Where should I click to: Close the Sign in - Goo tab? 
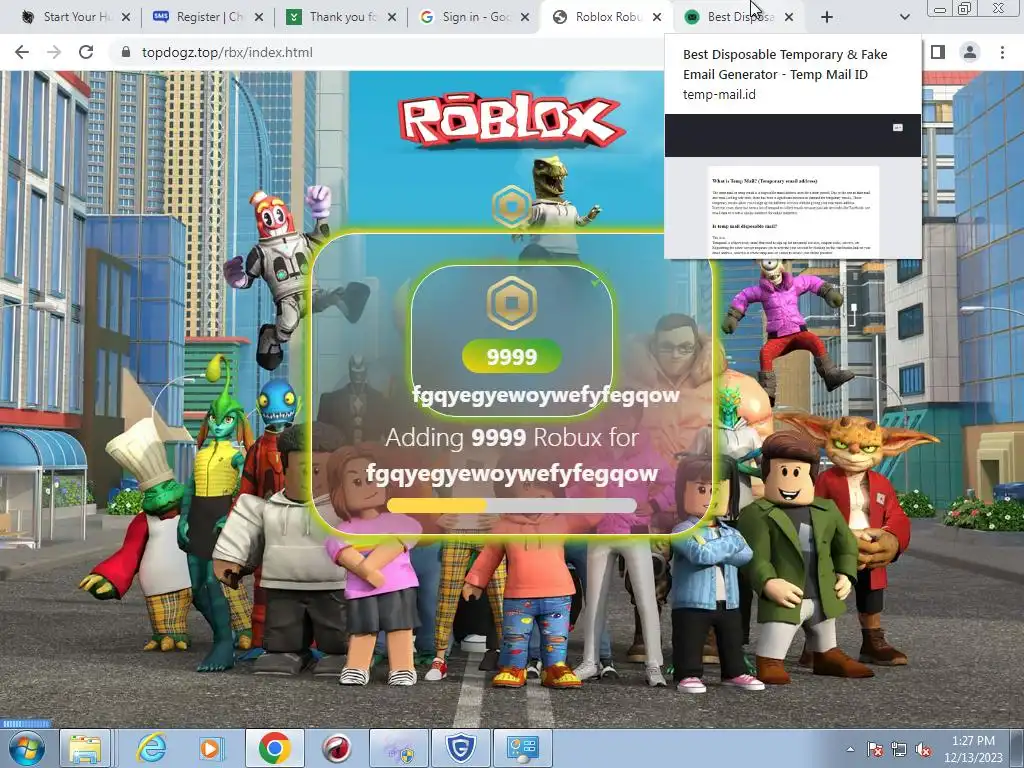[525, 17]
